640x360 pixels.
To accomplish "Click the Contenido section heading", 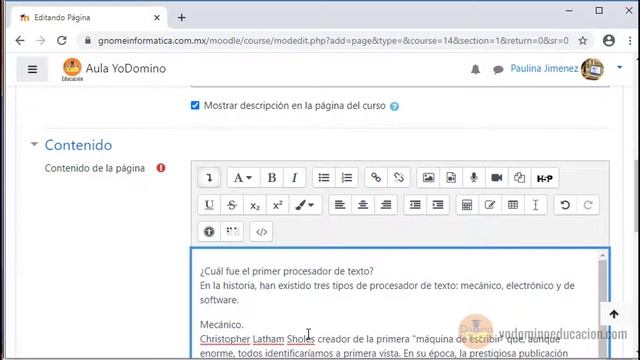I will (78, 145).
